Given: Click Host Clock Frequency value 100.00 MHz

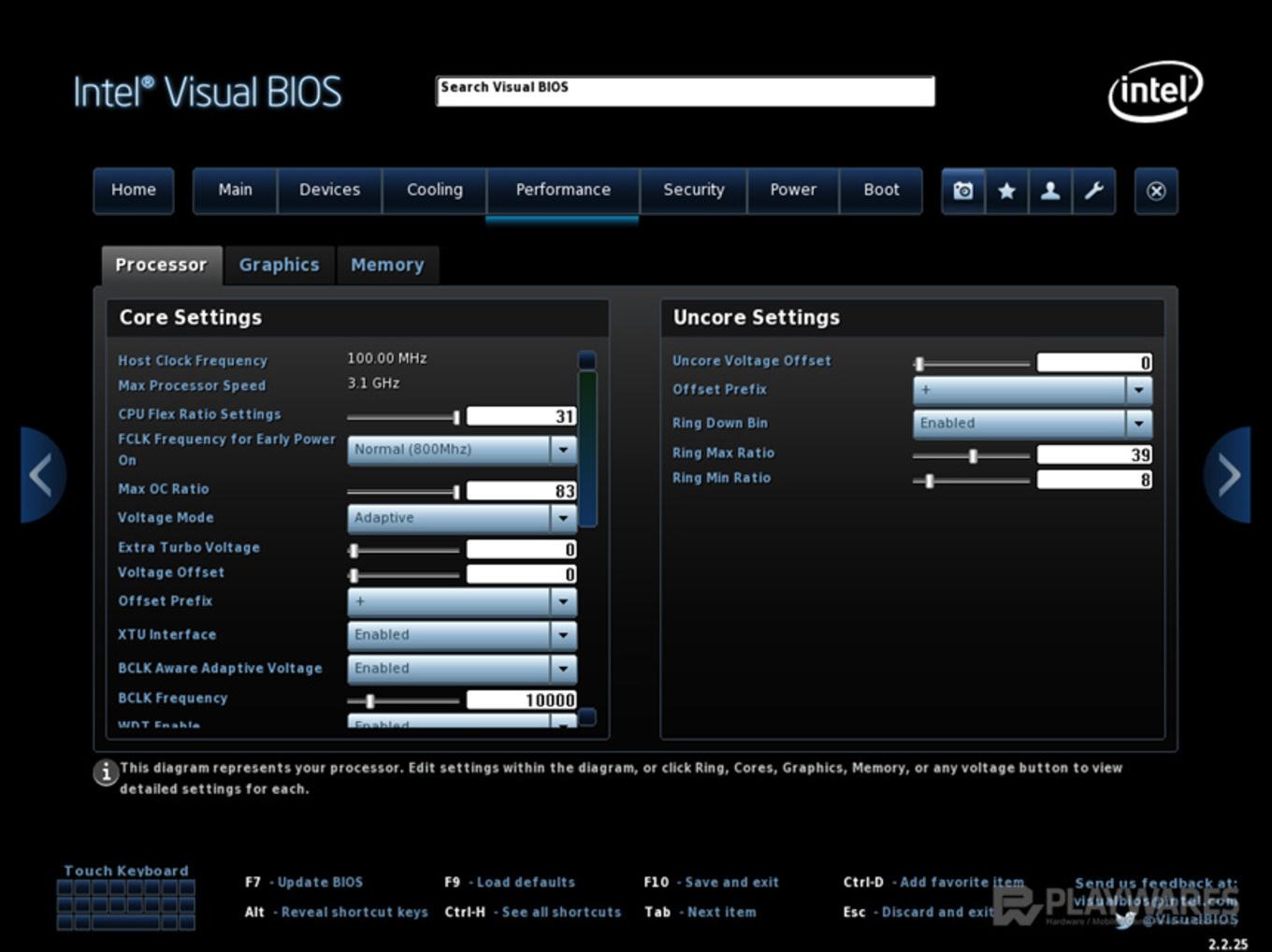Looking at the screenshot, I should (x=387, y=358).
